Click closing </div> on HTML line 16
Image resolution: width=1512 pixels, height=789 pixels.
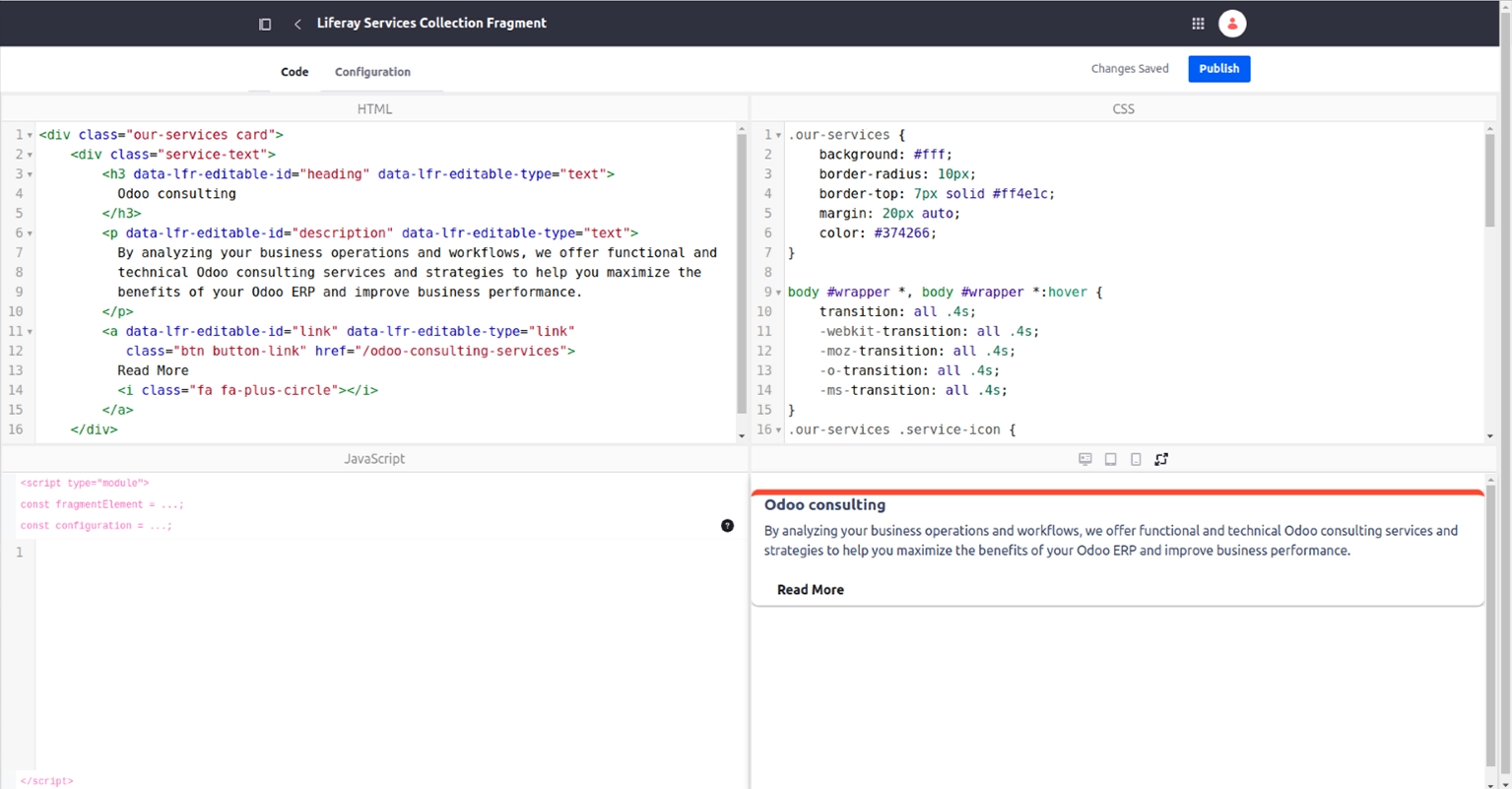tap(95, 430)
